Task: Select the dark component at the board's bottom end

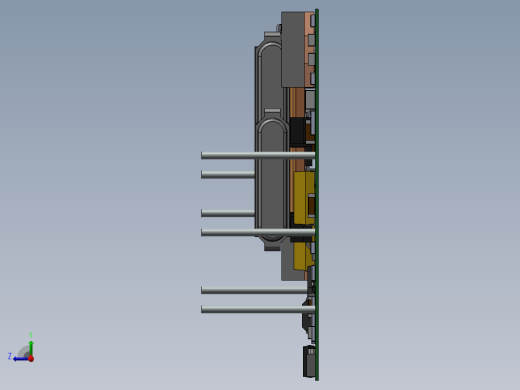Action: click(x=309, y=362)
